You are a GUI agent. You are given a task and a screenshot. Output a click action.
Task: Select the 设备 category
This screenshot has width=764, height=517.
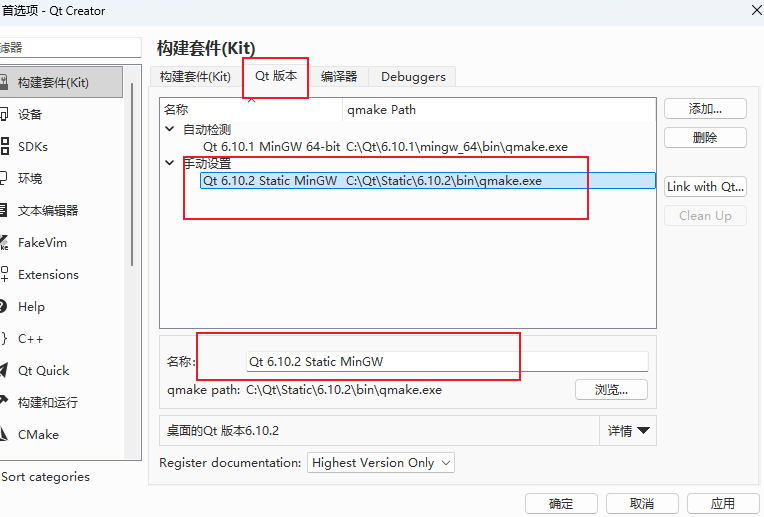point(30,115)
